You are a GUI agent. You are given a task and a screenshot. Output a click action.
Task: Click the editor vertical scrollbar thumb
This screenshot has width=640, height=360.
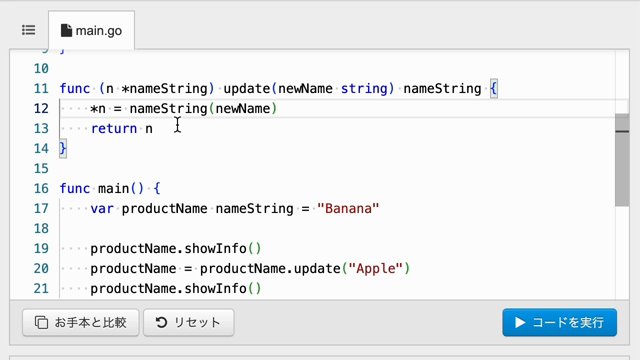click(x=622, y=160)
